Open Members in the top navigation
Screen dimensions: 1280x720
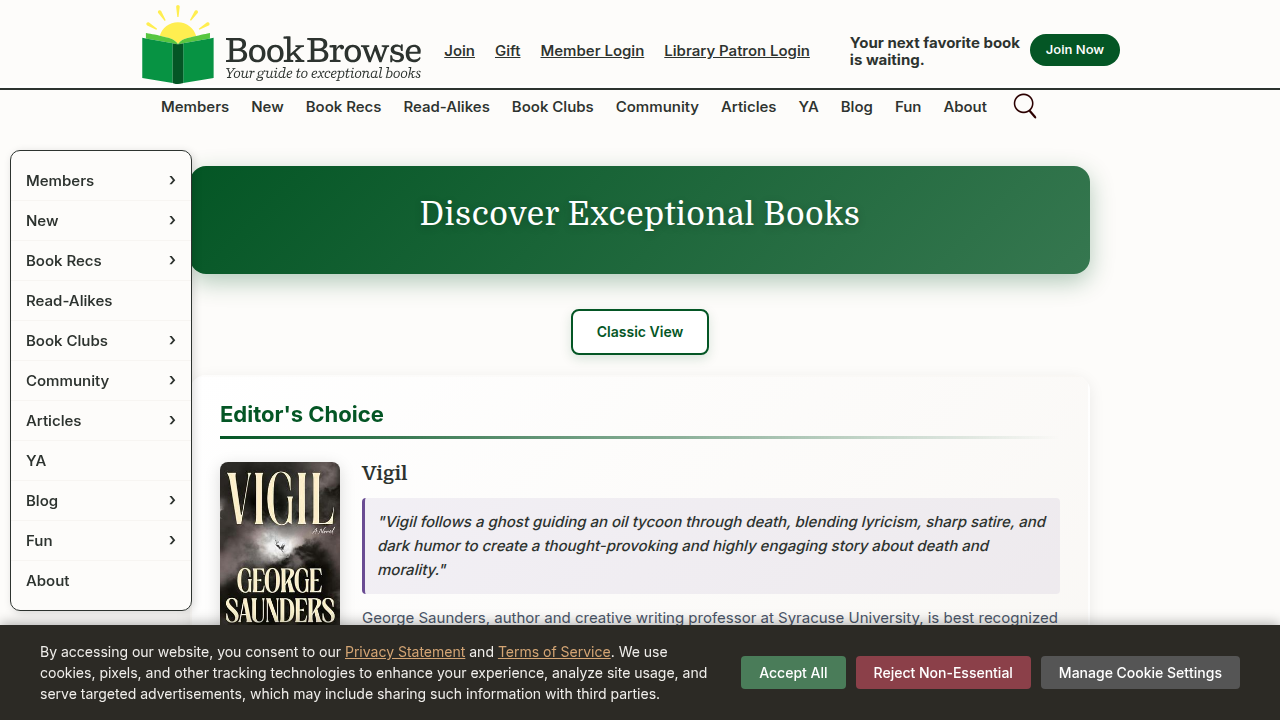point(195,107)
